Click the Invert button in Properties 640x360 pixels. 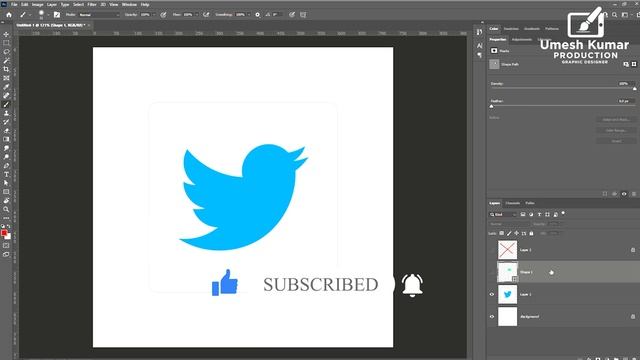[616, 141]
